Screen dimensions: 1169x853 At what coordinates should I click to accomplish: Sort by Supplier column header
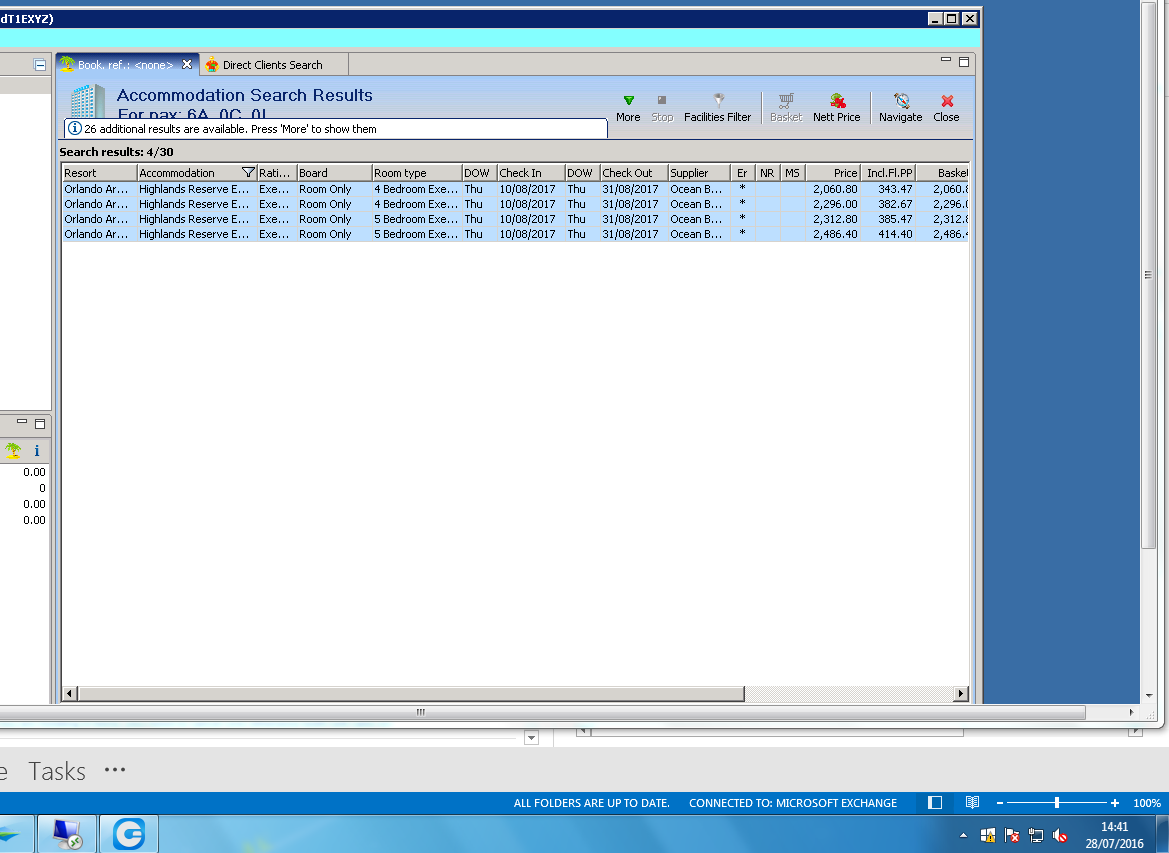click(699, 172)
